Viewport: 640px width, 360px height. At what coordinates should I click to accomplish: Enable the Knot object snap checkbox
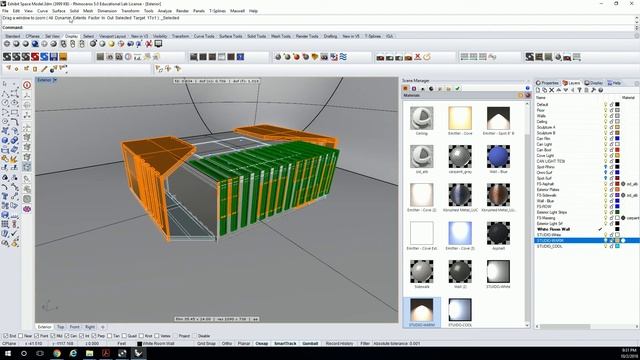coord(141,336)
